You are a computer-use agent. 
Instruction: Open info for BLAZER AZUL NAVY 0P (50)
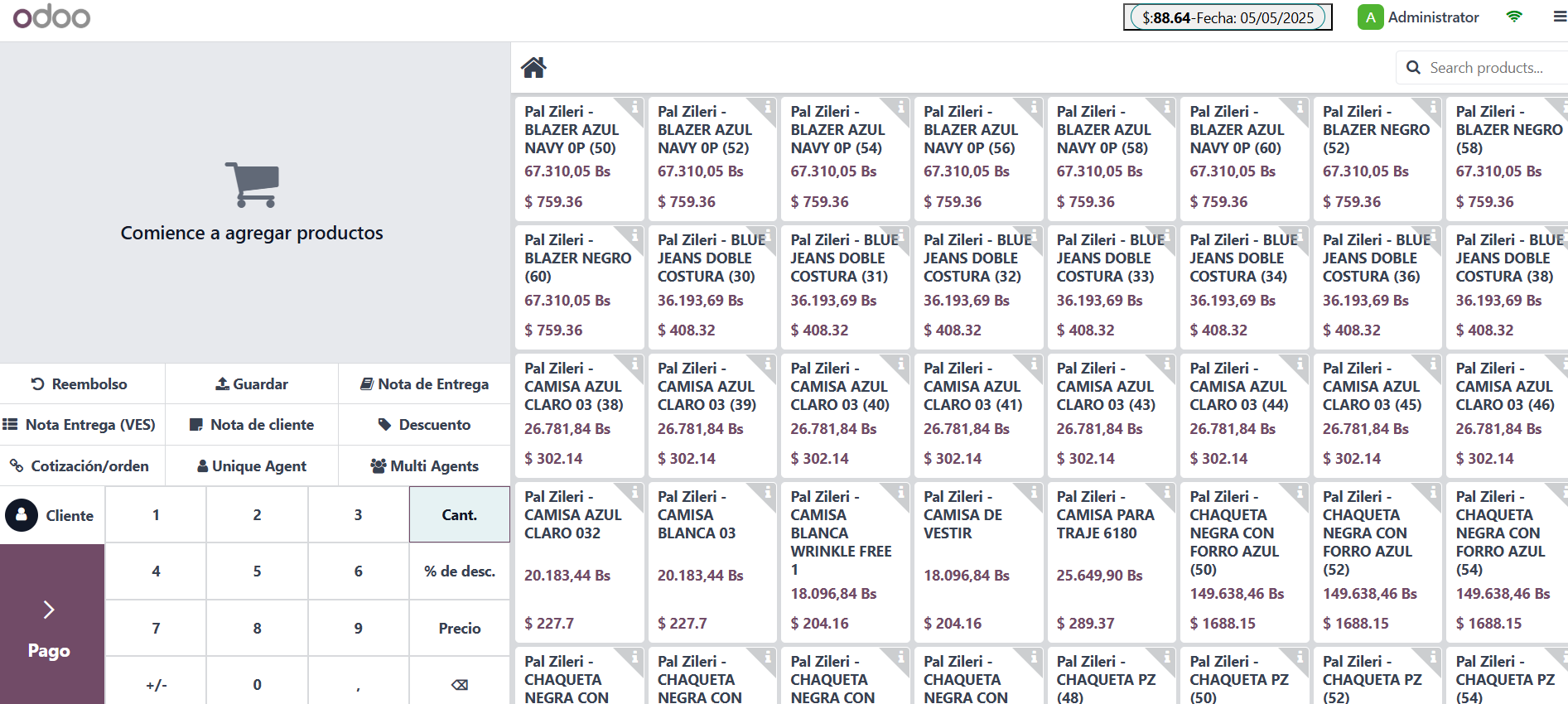click(634, 106)
